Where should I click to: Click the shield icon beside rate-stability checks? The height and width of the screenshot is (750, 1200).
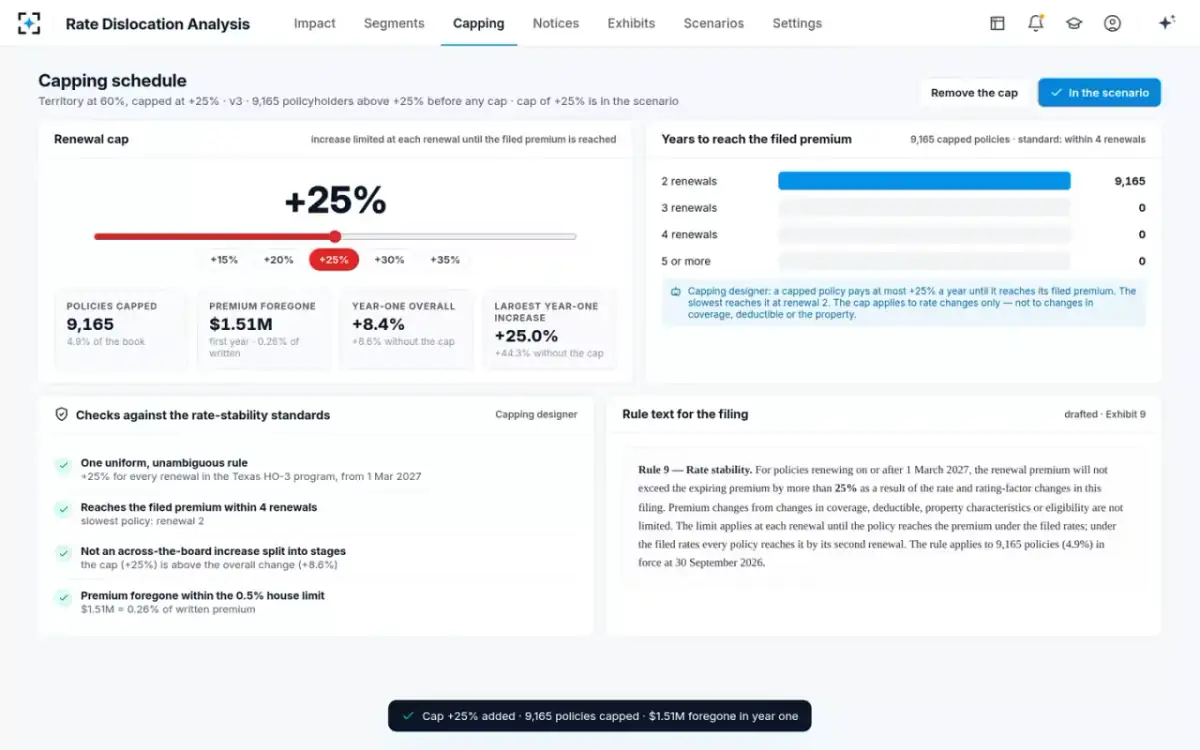point(61,414)
